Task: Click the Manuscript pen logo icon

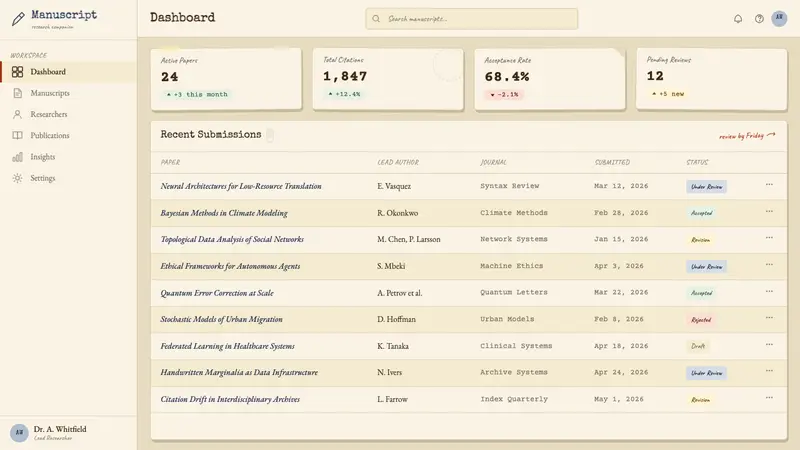Action: pyautogui.click(x=18, y=19)
